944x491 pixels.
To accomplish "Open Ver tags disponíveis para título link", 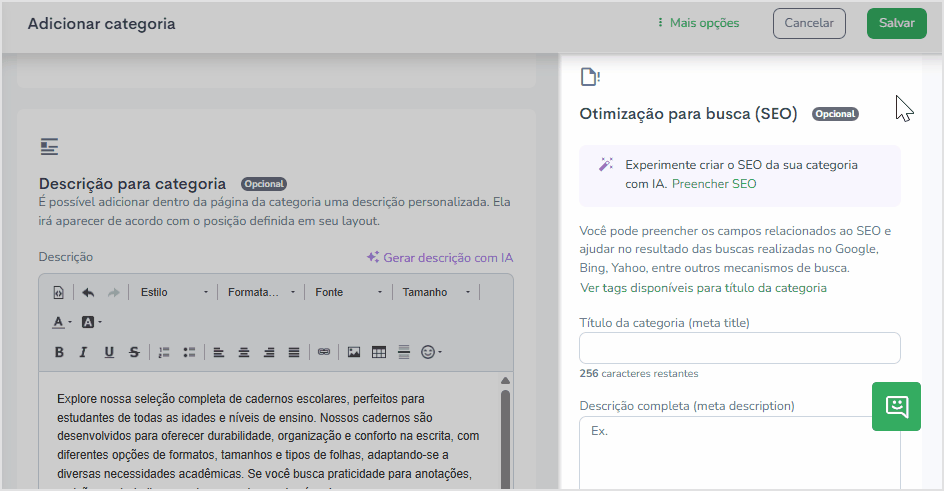I will pos(703,288).
